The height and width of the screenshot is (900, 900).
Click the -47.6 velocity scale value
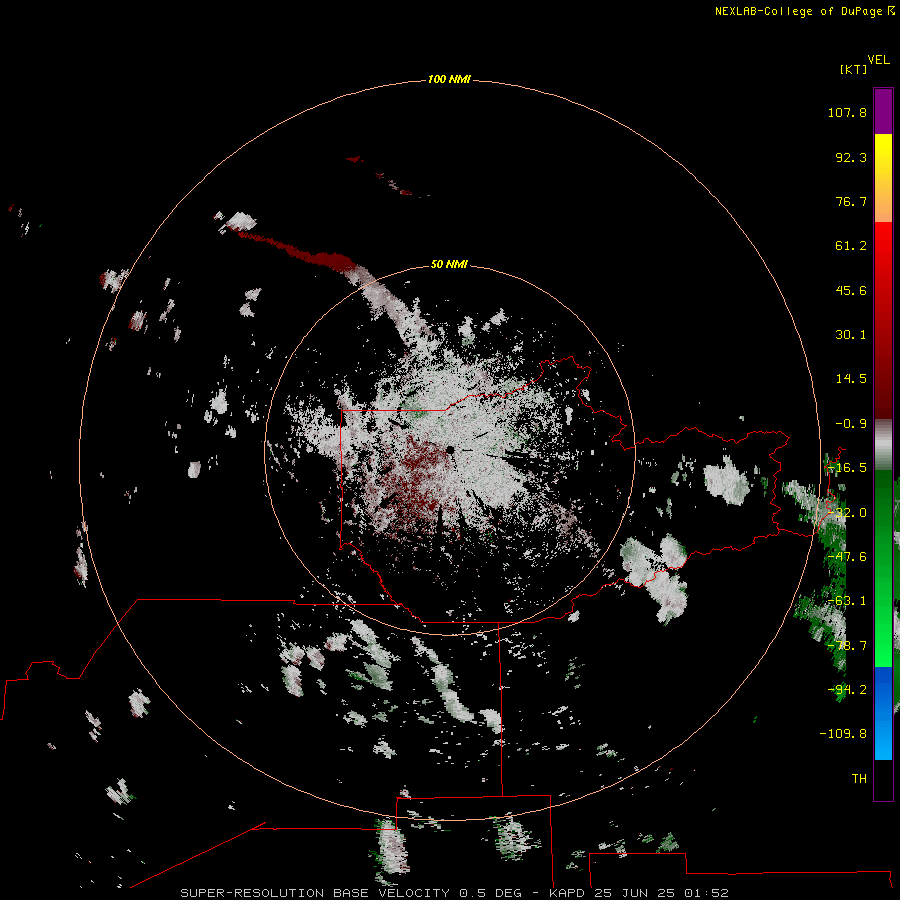pos(847,557)
